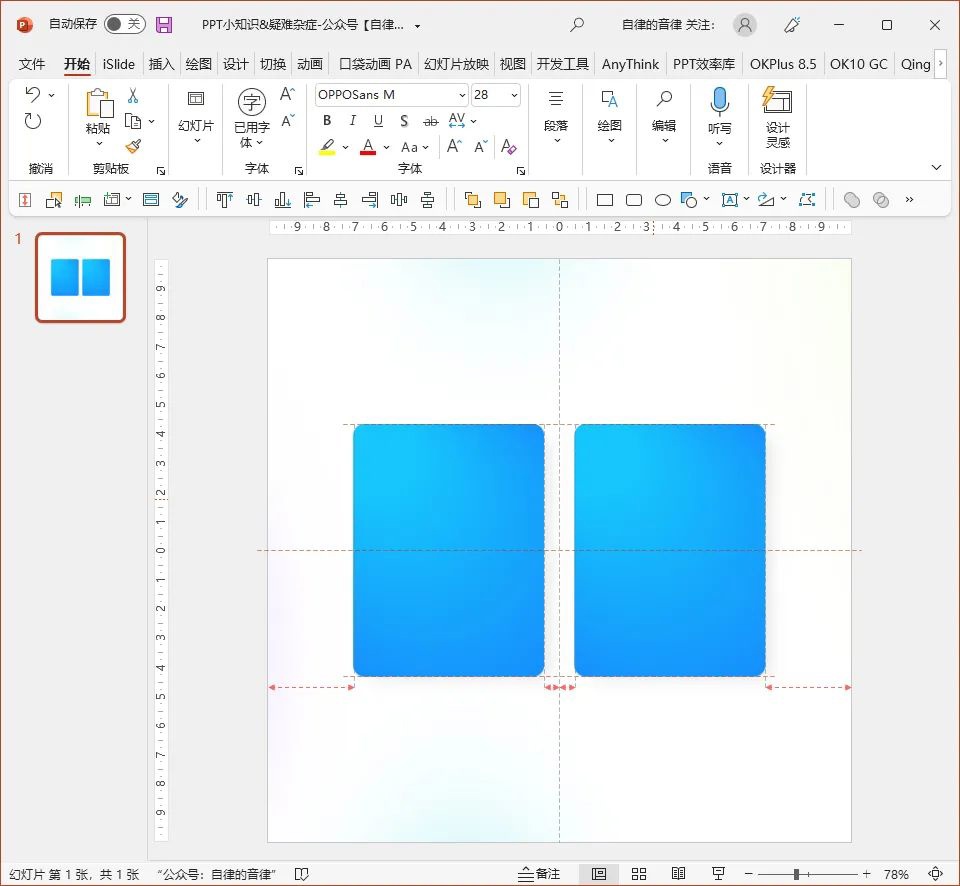Select slide 1 thumbnail

pyautogui.click(x=81, y=278)
